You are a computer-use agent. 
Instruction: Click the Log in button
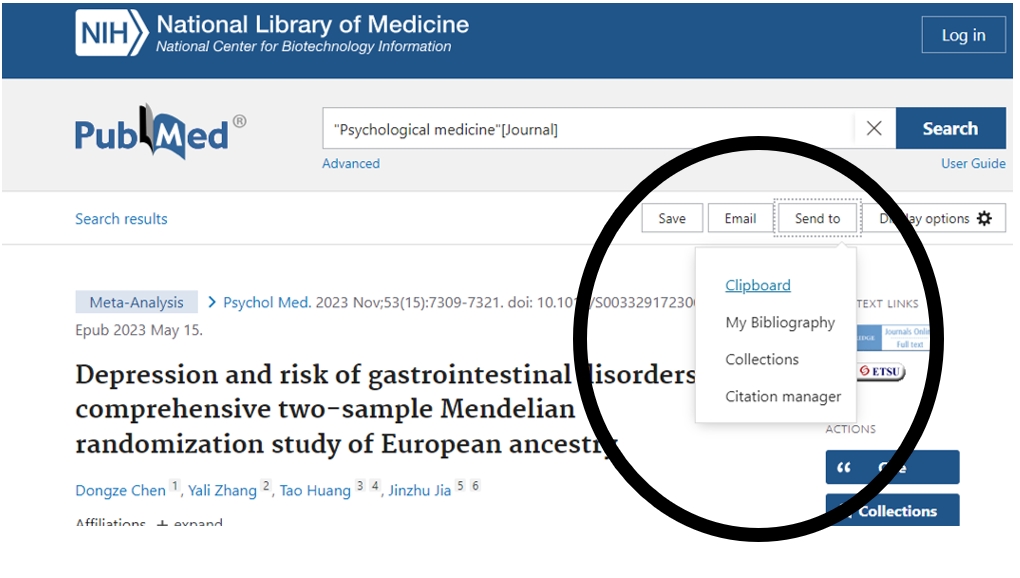pos(963,35)
